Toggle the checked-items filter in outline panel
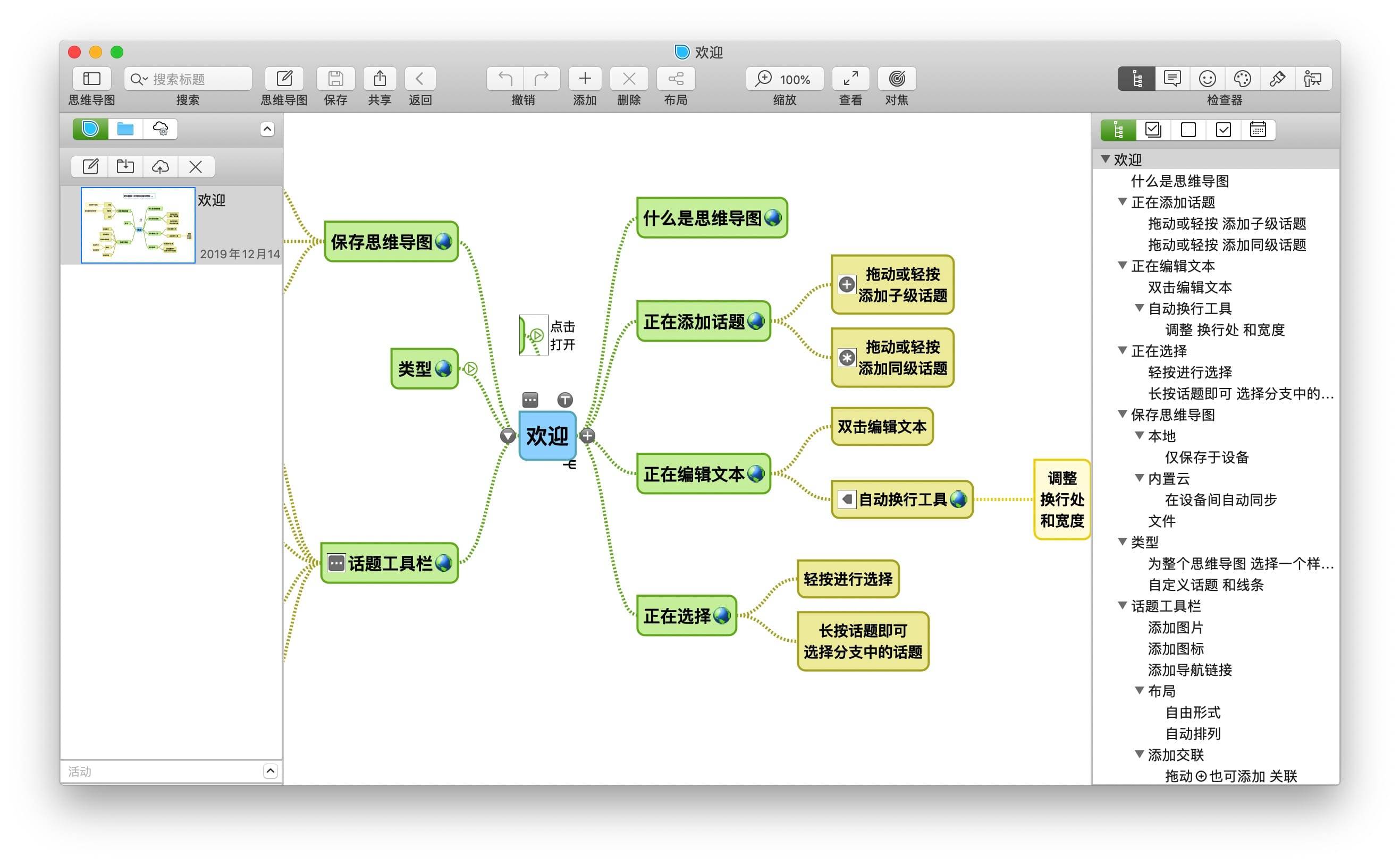Viewport: 1400px width, 864px height. click(x=1223, y=130)
